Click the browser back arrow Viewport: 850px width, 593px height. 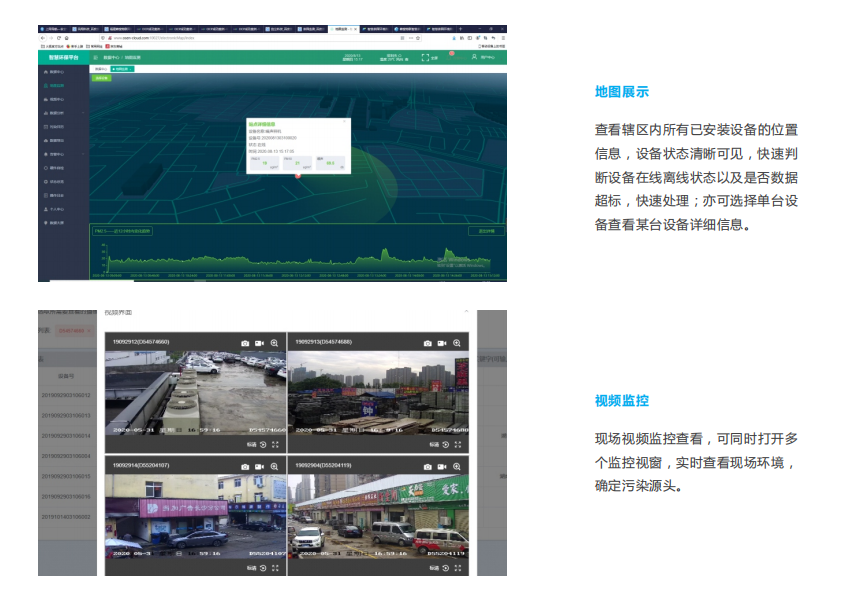pos(42,38)
